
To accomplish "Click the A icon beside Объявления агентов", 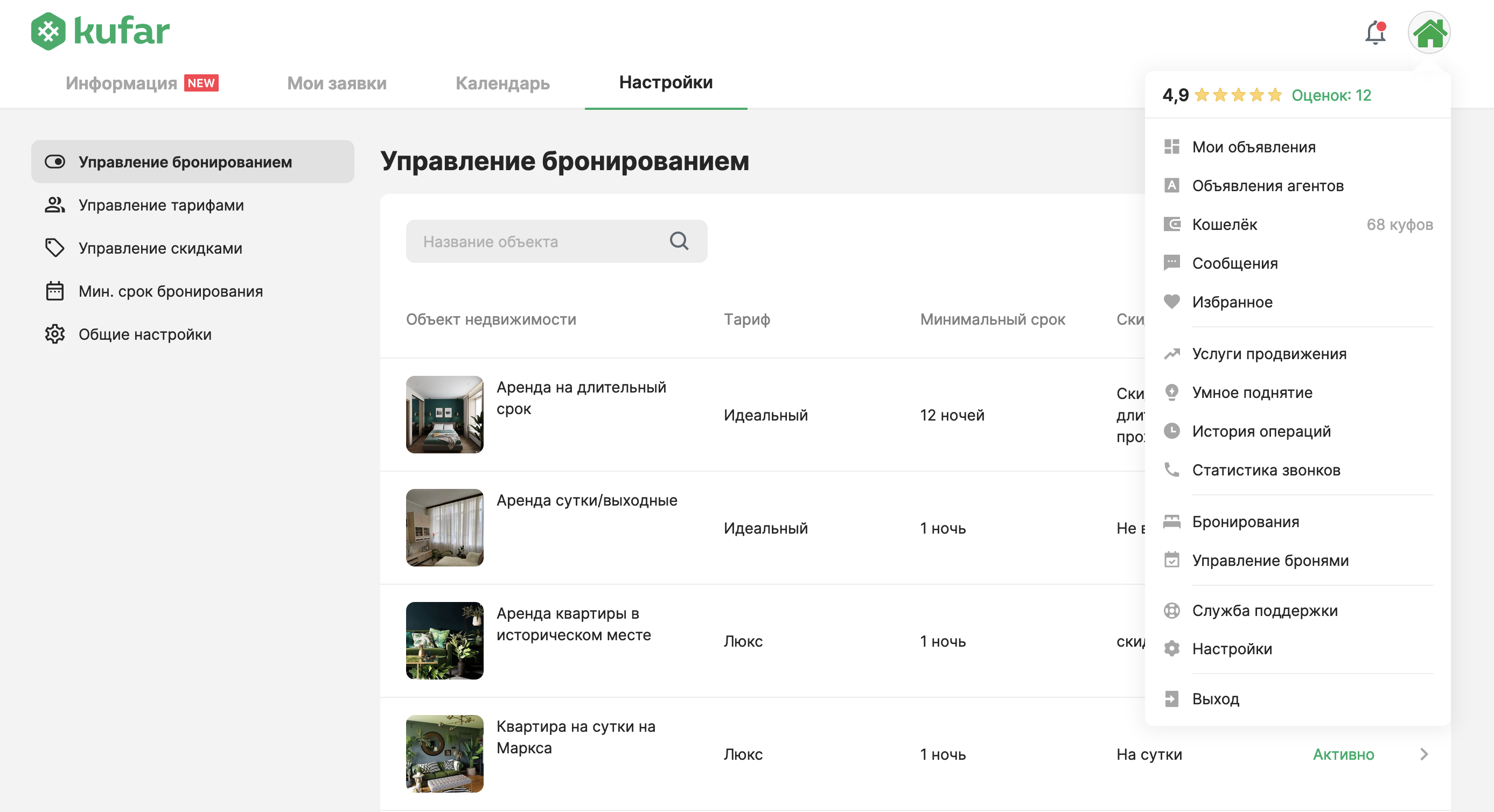I will click(1171, 186).
